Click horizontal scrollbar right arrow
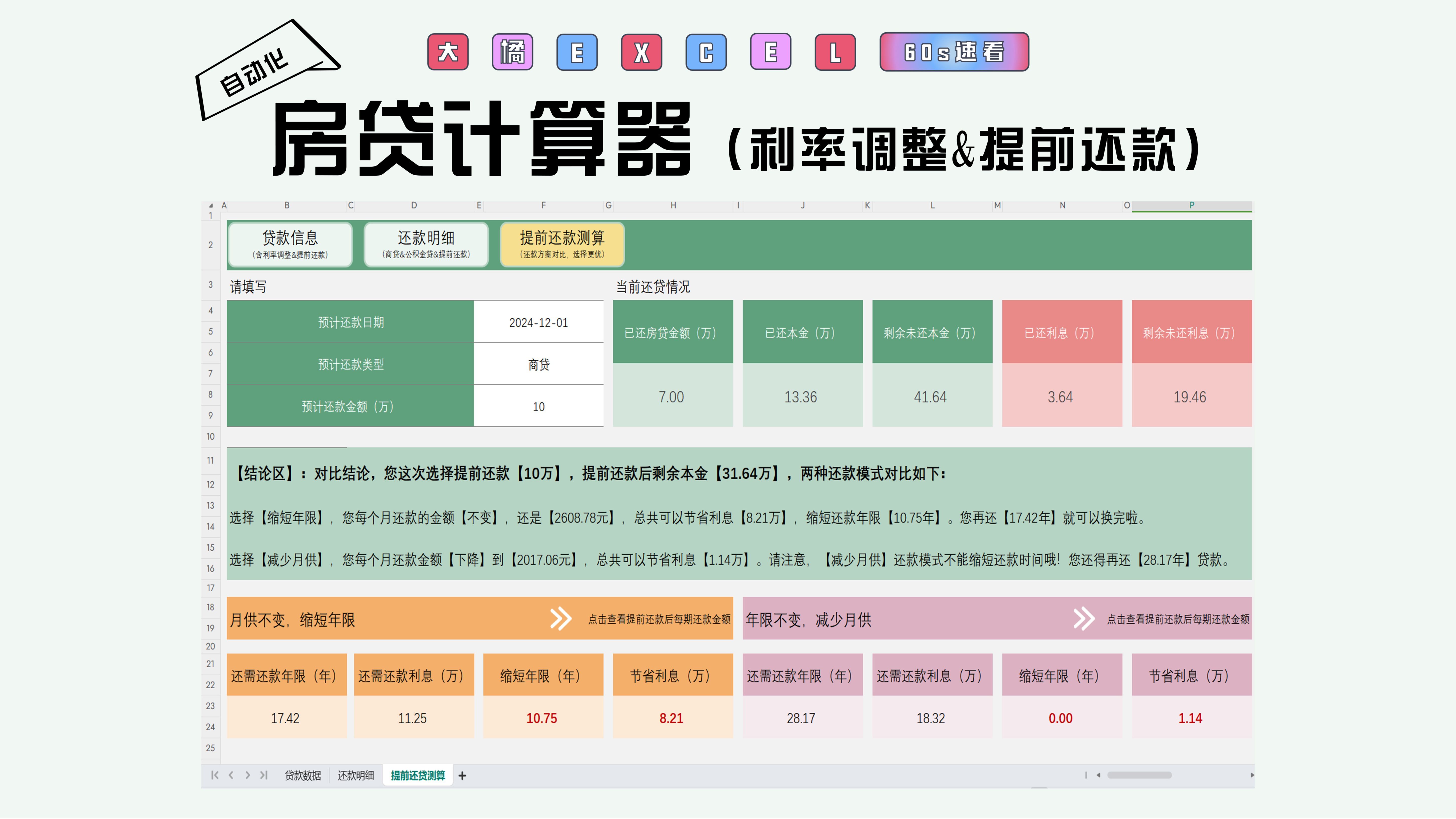 tap(1252, 775)
